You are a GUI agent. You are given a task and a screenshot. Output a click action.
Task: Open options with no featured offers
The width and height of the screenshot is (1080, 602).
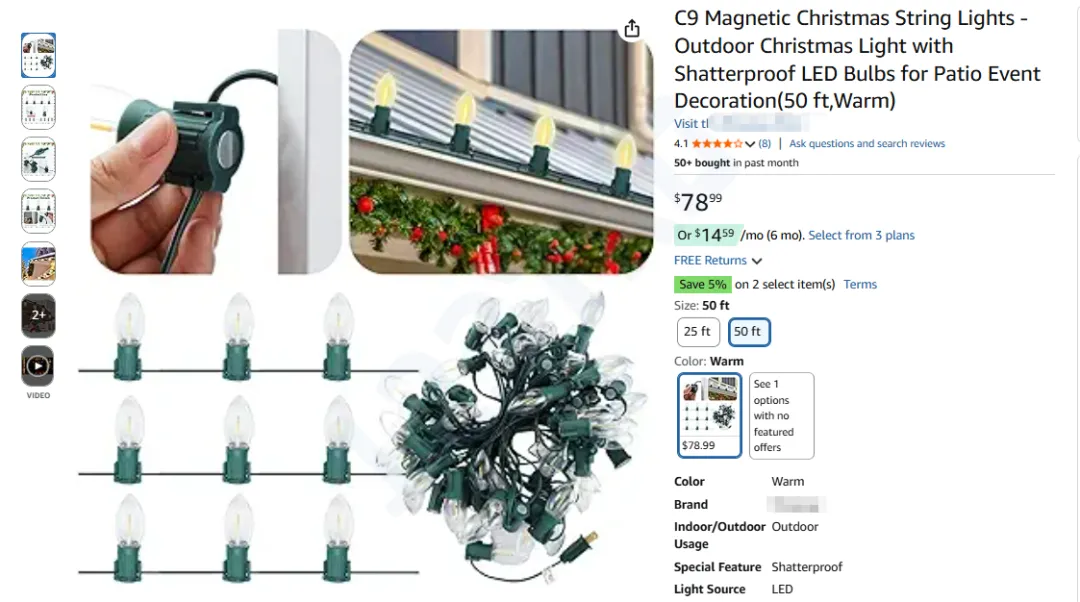coord(781,415)
